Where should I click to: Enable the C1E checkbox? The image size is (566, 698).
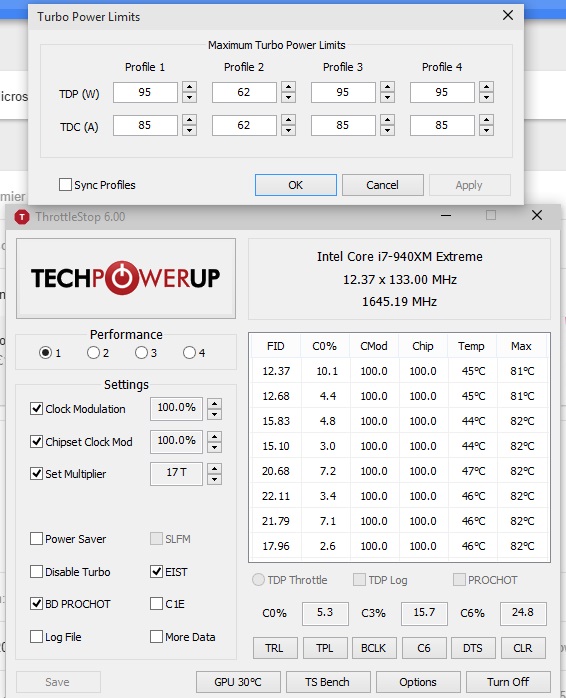156,604
